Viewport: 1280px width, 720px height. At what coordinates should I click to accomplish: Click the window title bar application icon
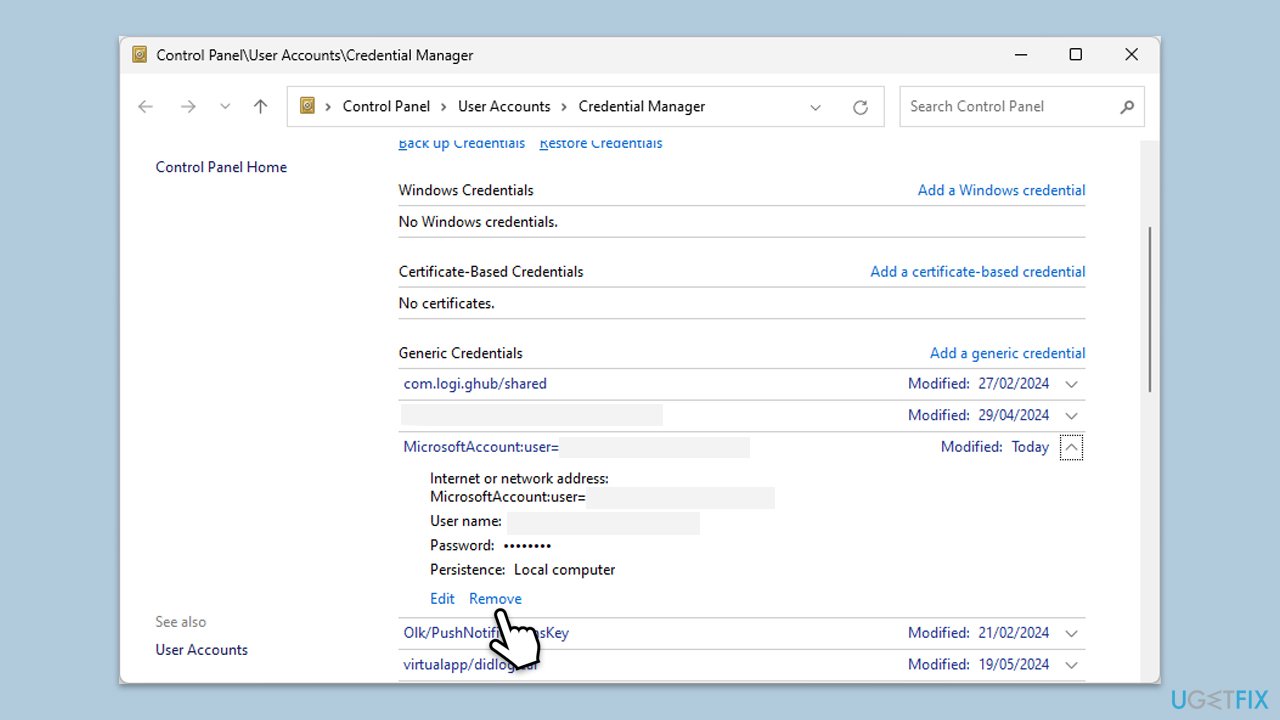(138, 55)
